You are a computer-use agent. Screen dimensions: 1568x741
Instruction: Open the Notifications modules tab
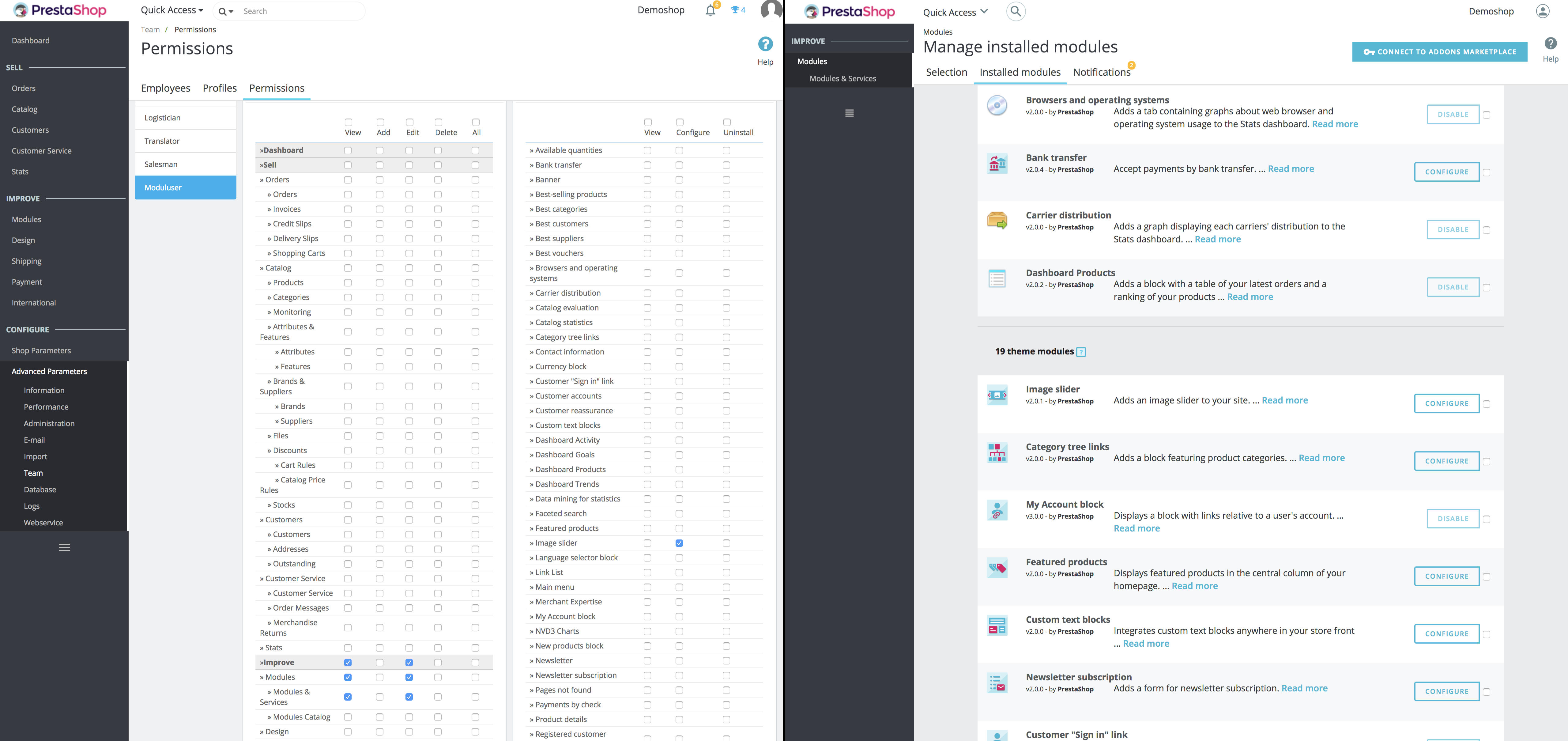click(x=1101, y=73)
